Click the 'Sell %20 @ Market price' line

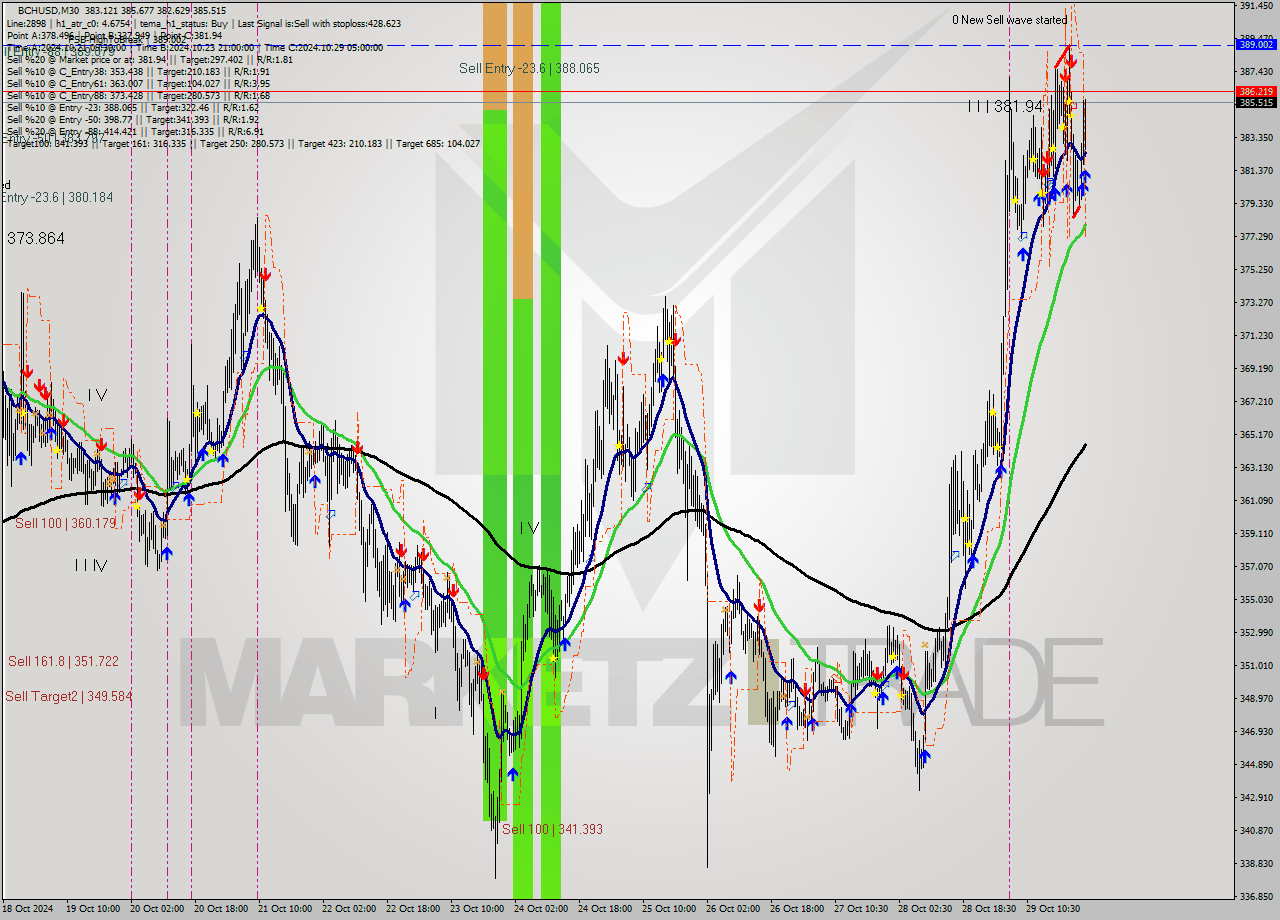point(150,59)
